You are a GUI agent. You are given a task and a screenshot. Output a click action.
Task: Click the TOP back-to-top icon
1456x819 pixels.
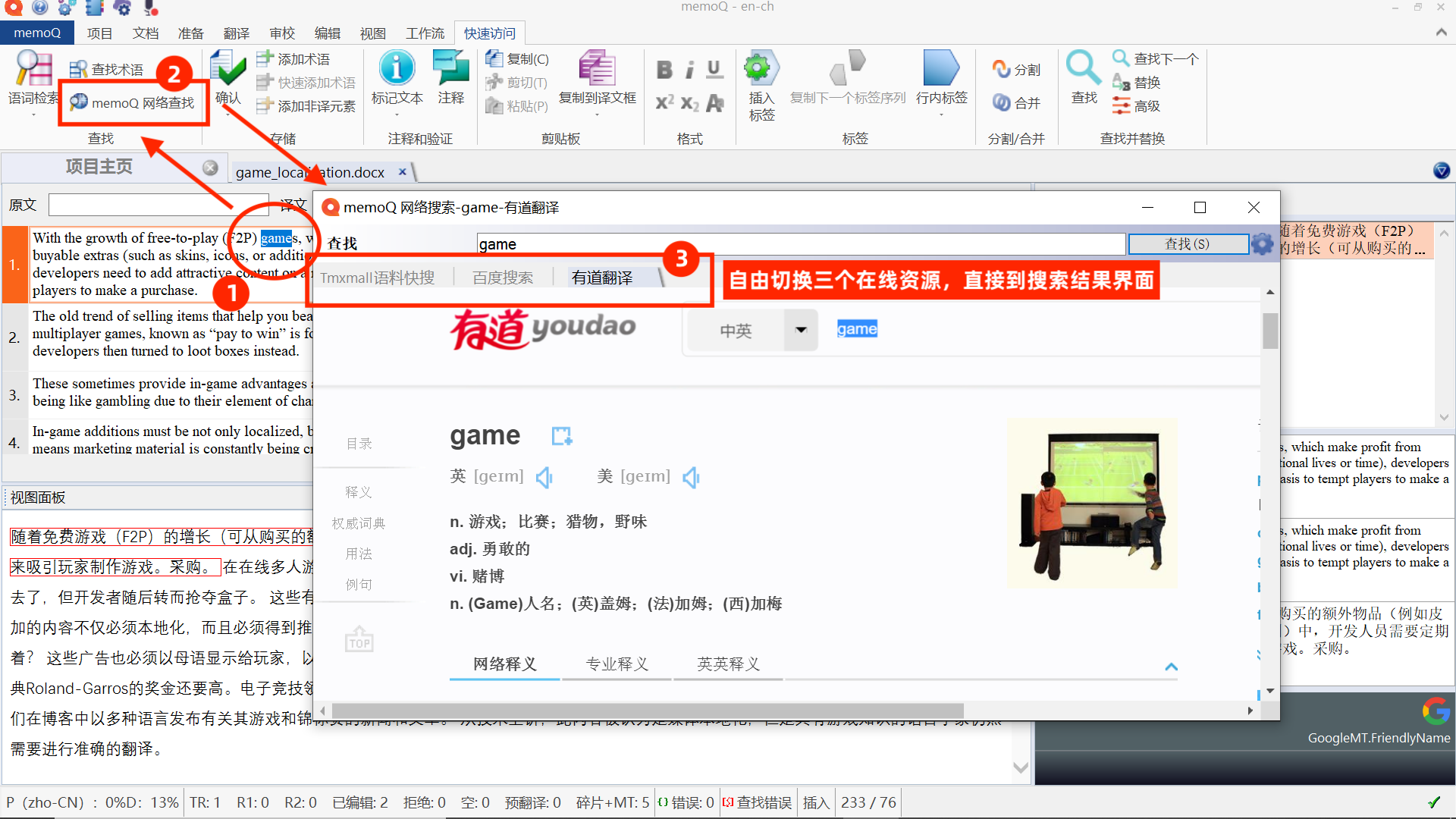pyautogui.click(x=359, y=639)
